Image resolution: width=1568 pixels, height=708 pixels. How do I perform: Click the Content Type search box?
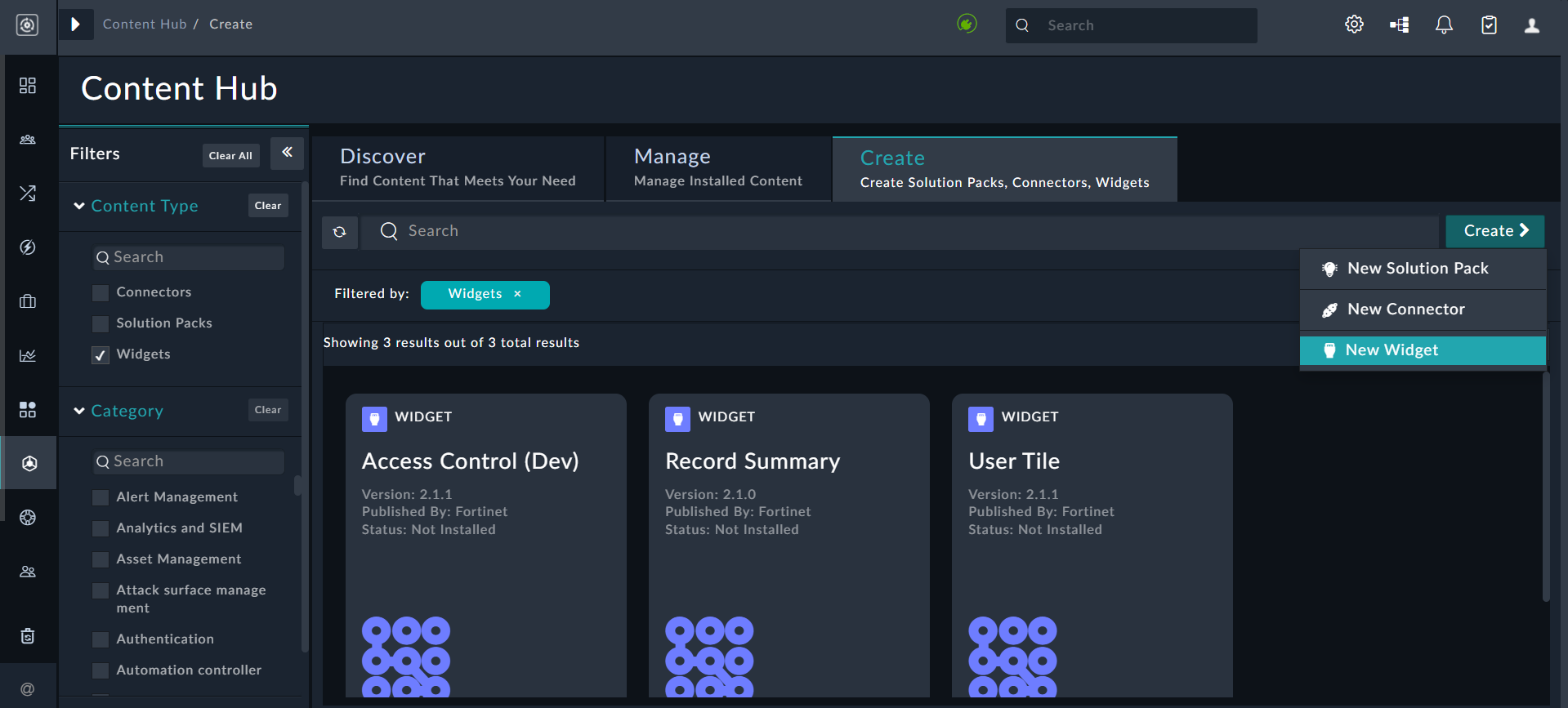click(189, 258)
